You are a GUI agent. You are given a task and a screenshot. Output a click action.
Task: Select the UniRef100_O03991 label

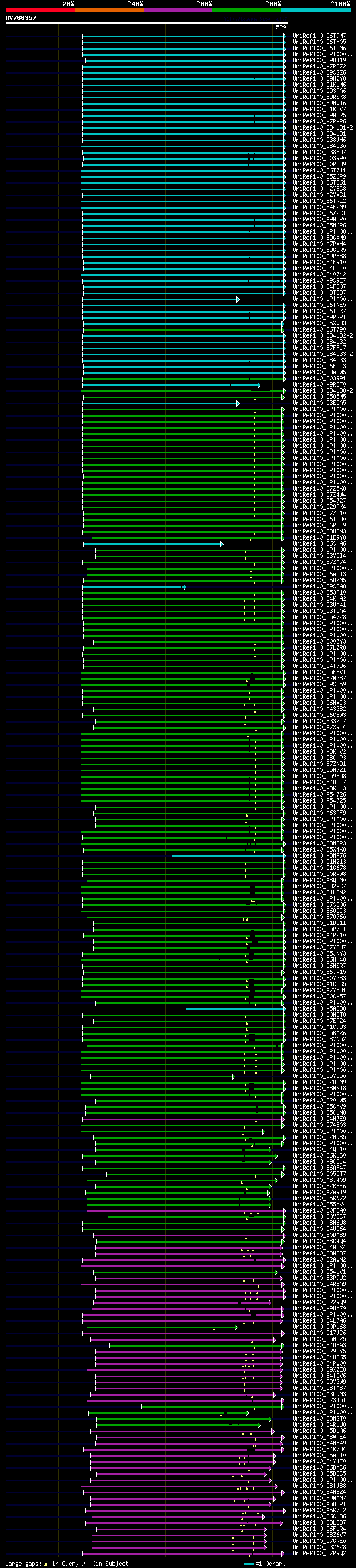click(x=319, y=379)
